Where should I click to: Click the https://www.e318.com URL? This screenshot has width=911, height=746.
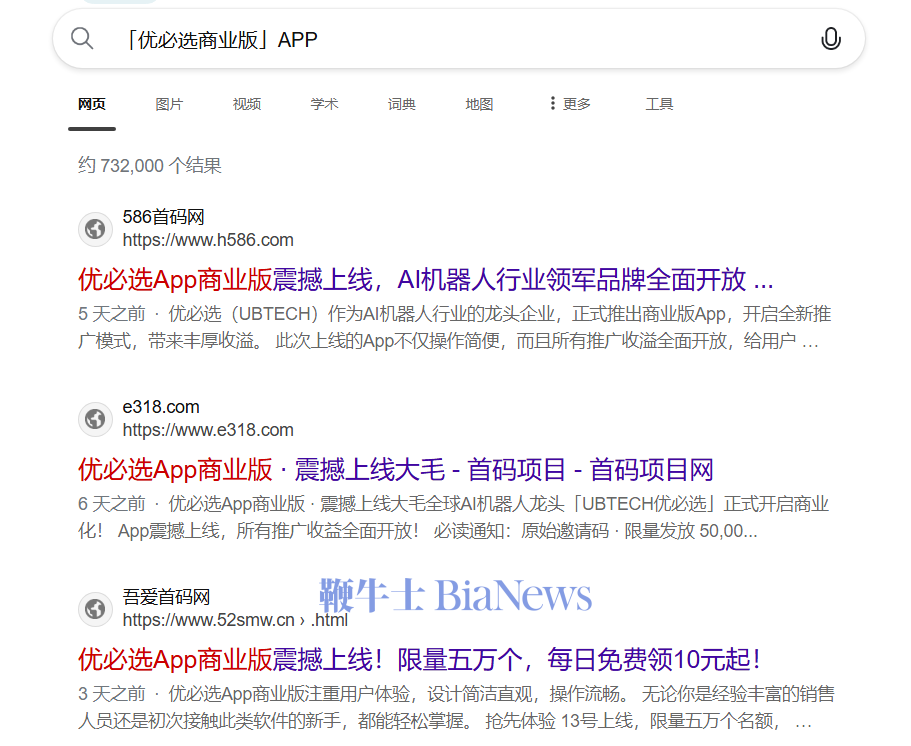pyautogui.click(x=208, y=430)
